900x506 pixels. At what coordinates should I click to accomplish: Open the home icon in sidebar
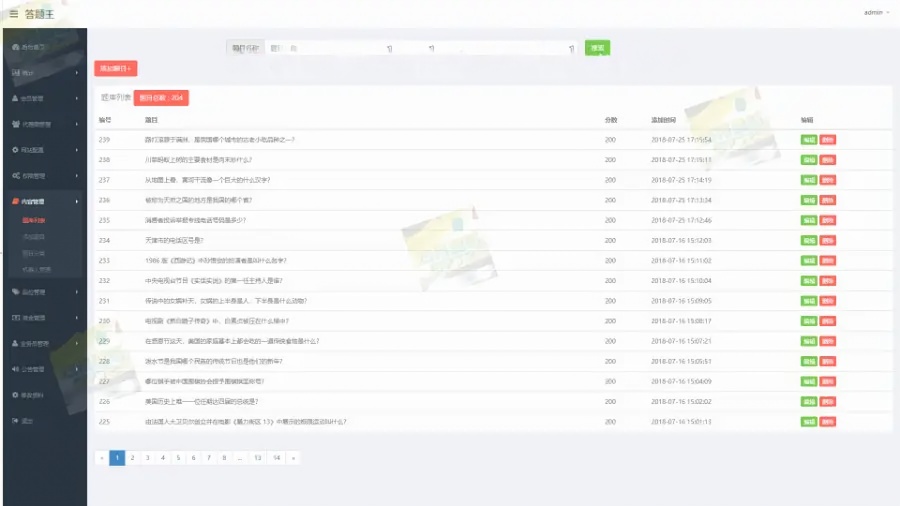coord(15,47)
